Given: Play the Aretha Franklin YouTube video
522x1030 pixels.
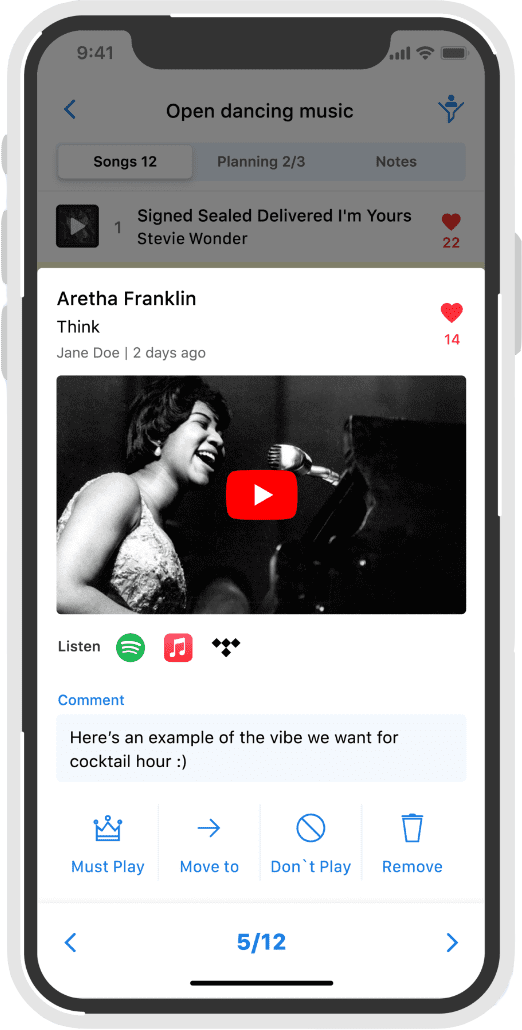Looking at the screenshot, I should [x=261, y=495].
